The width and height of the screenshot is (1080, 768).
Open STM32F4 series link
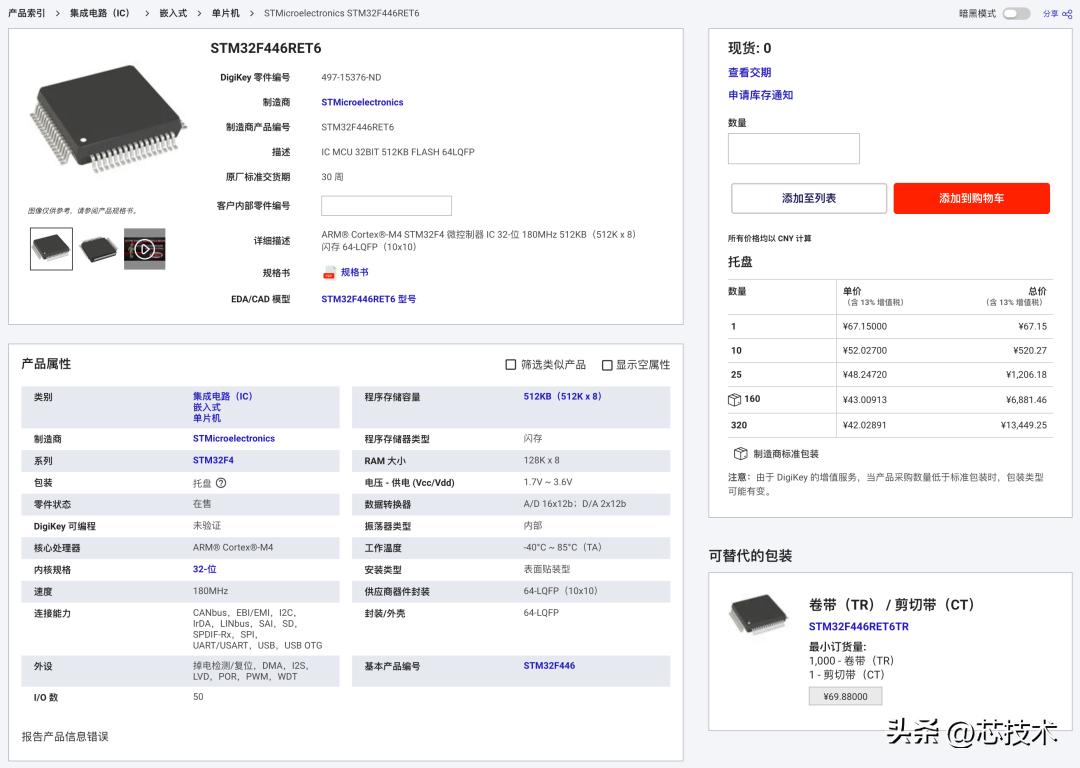[x=213, y=460]
